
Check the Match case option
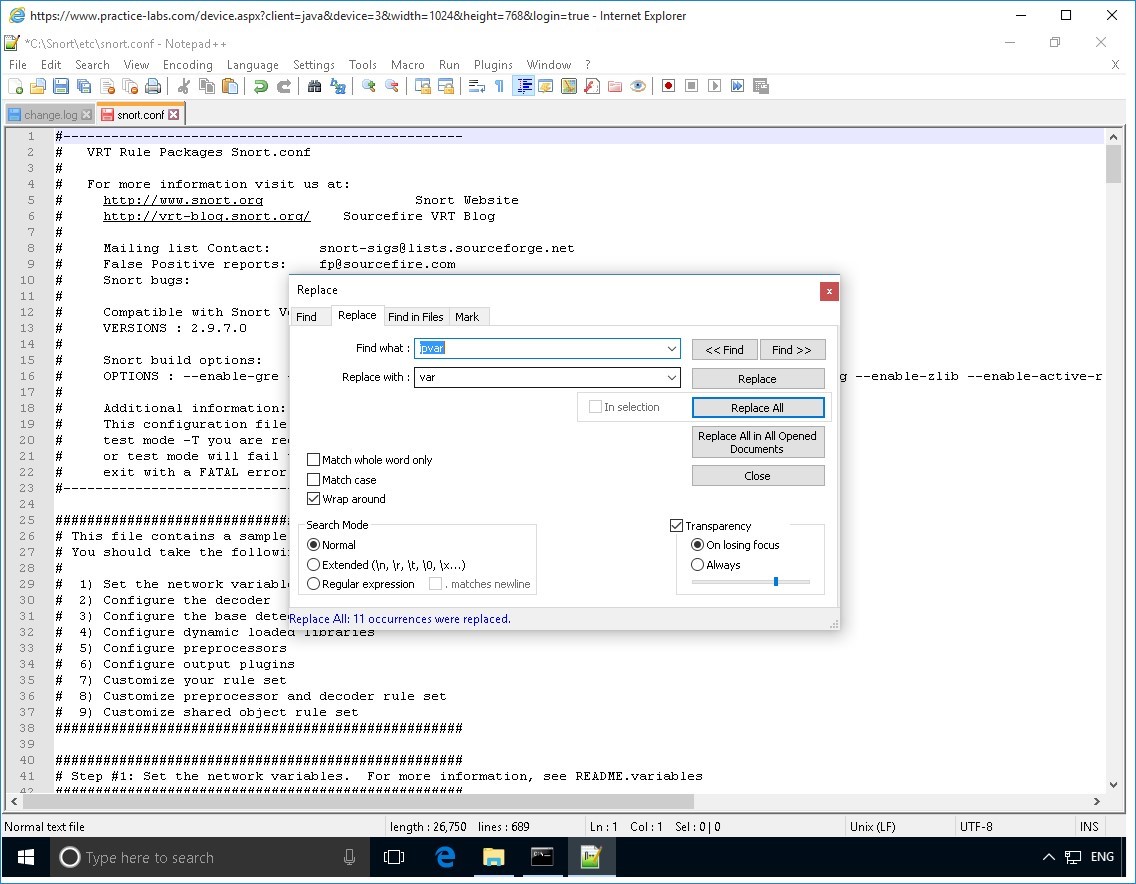click(x=314, y=480)
